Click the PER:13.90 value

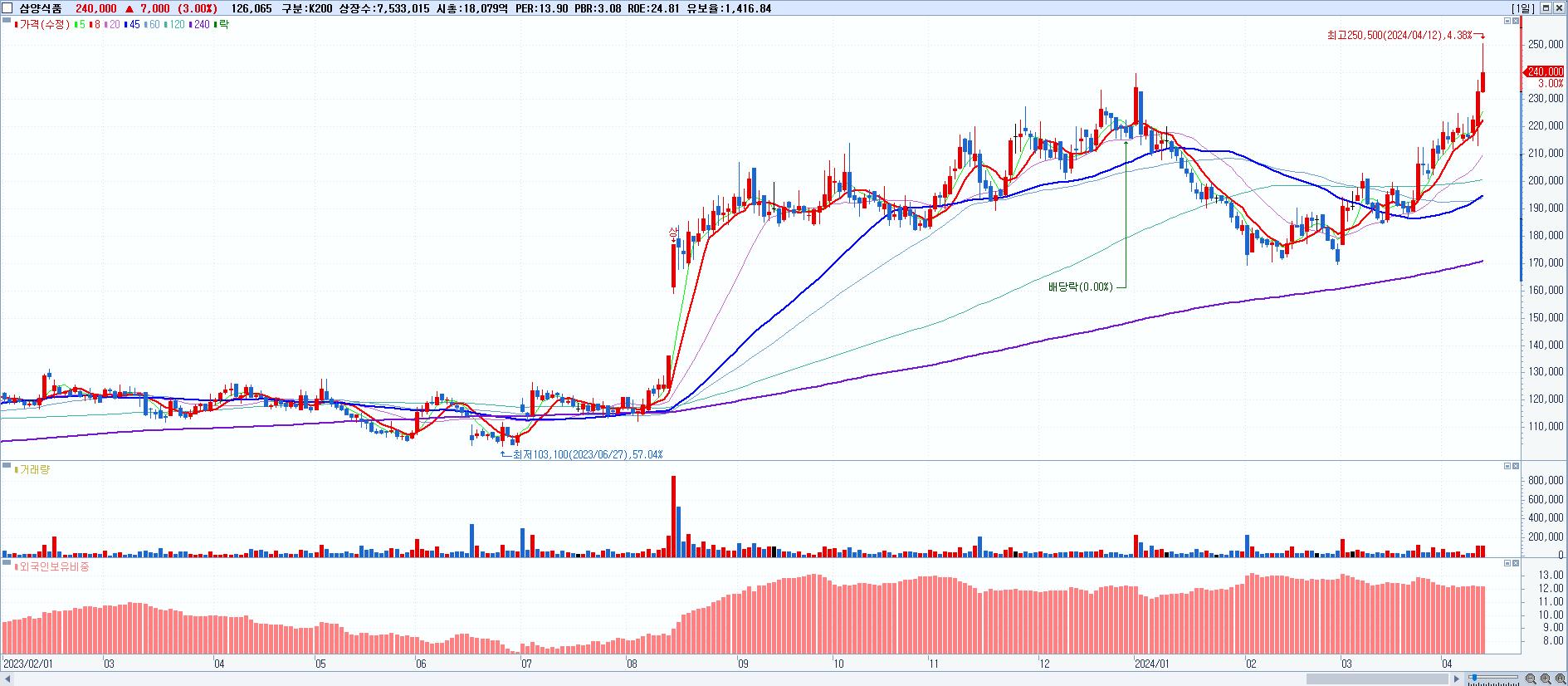[x=542, y=8]
